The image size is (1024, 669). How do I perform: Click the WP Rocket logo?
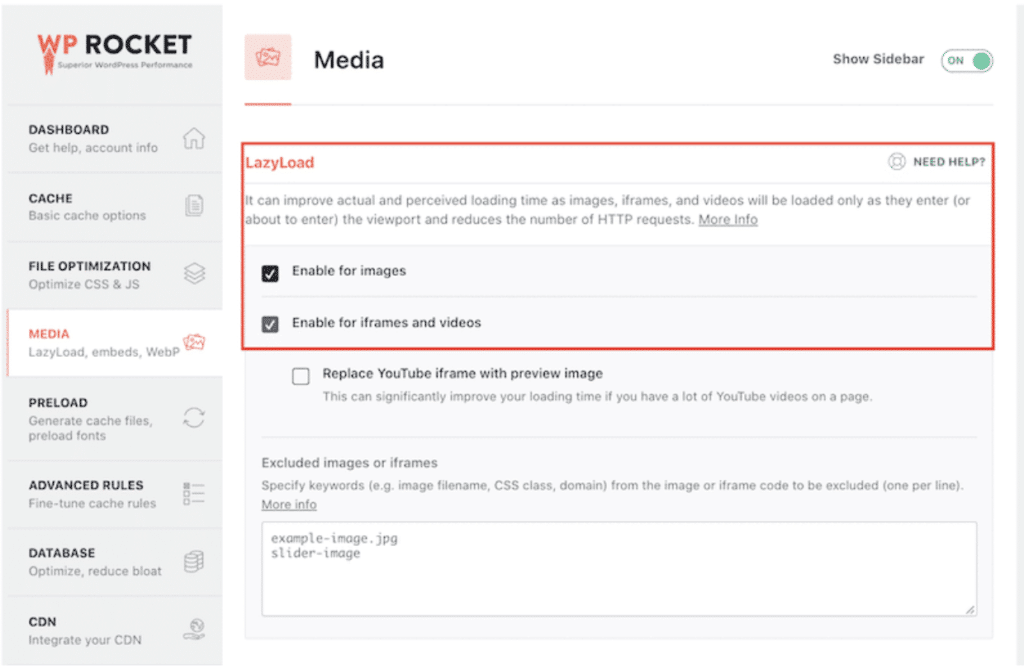[114, 53]
